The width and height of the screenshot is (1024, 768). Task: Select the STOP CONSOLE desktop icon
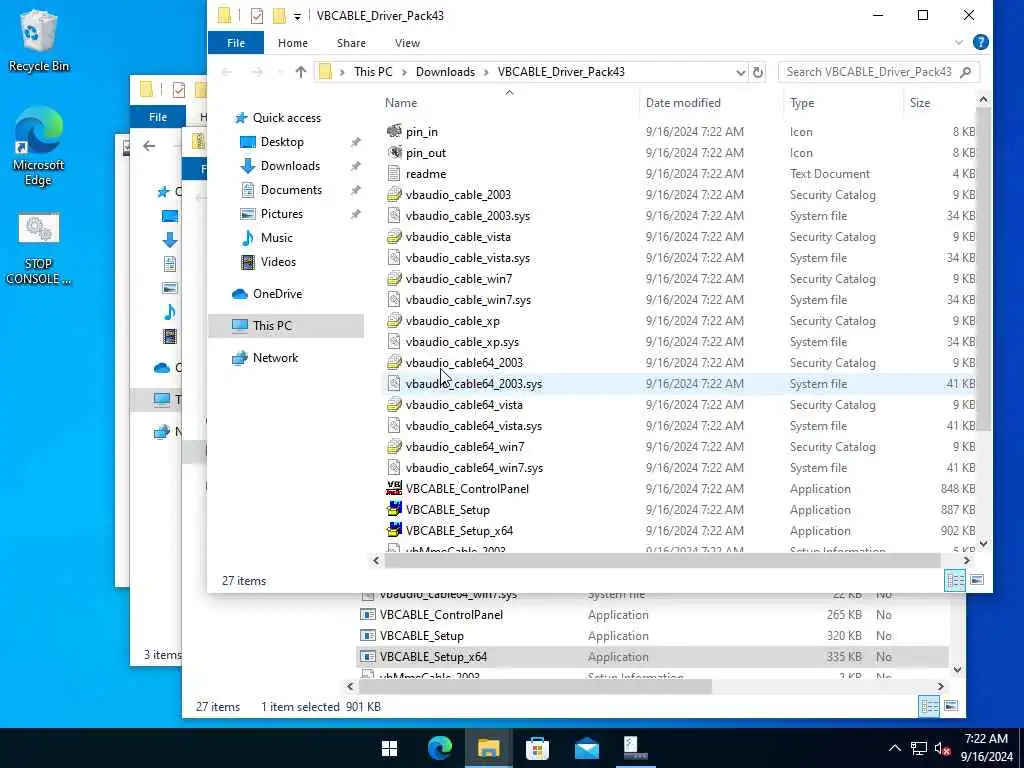(39, 249)
